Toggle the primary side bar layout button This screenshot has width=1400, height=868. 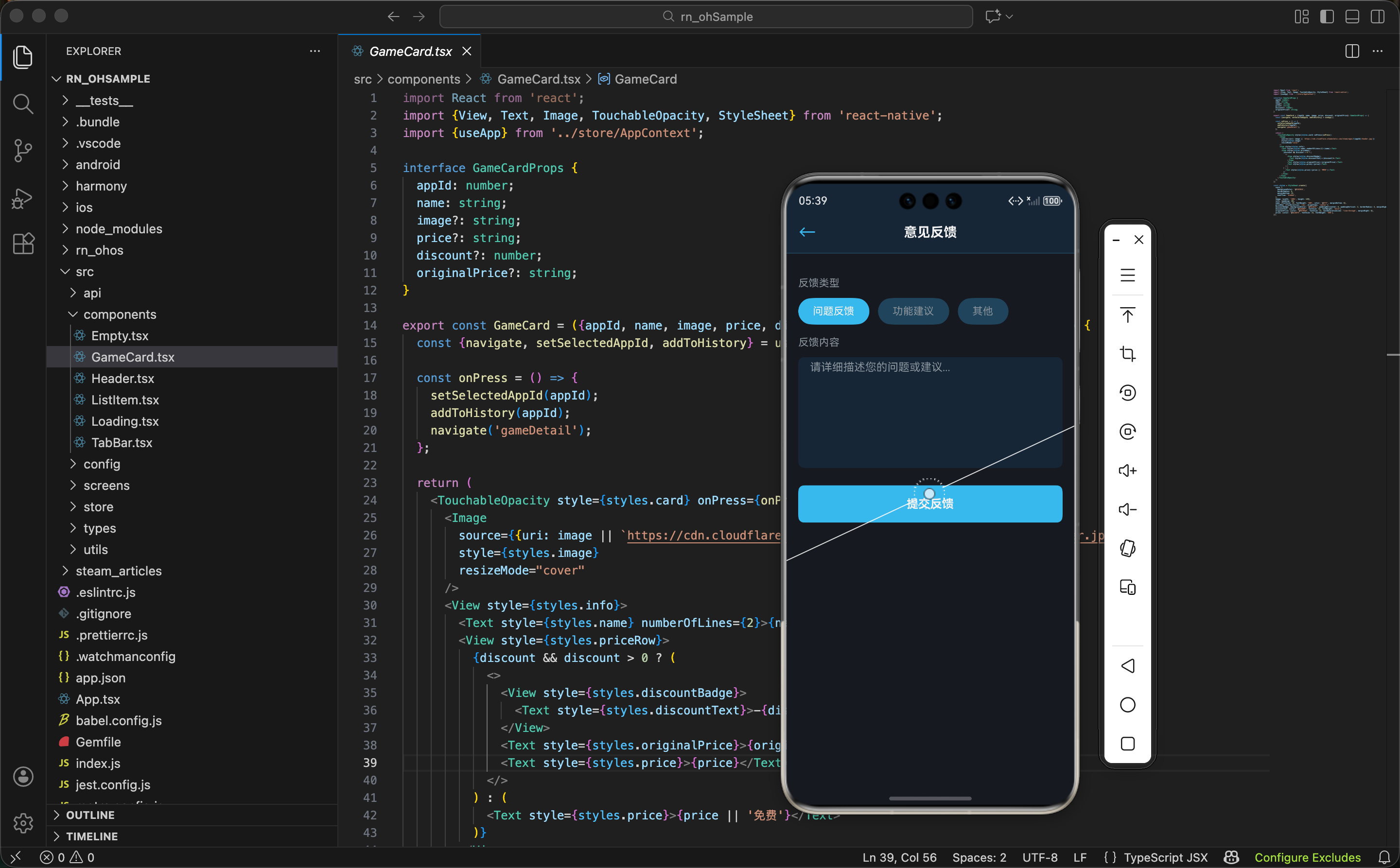(1327, 17)
